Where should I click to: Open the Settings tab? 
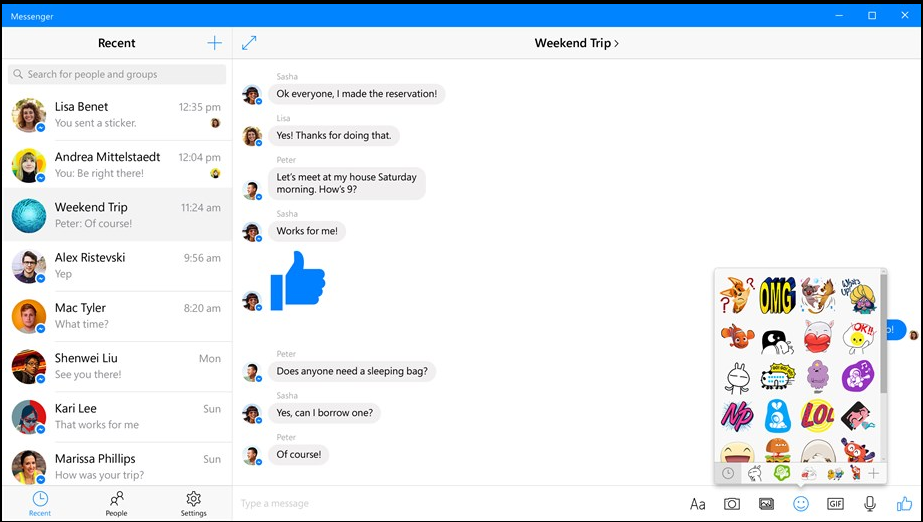[x=194, y=504]
